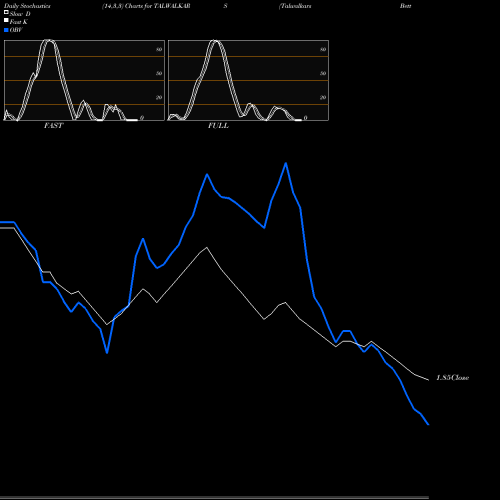
Task: Click the '(Talwalkars' title text
Action: coord(295,6)
